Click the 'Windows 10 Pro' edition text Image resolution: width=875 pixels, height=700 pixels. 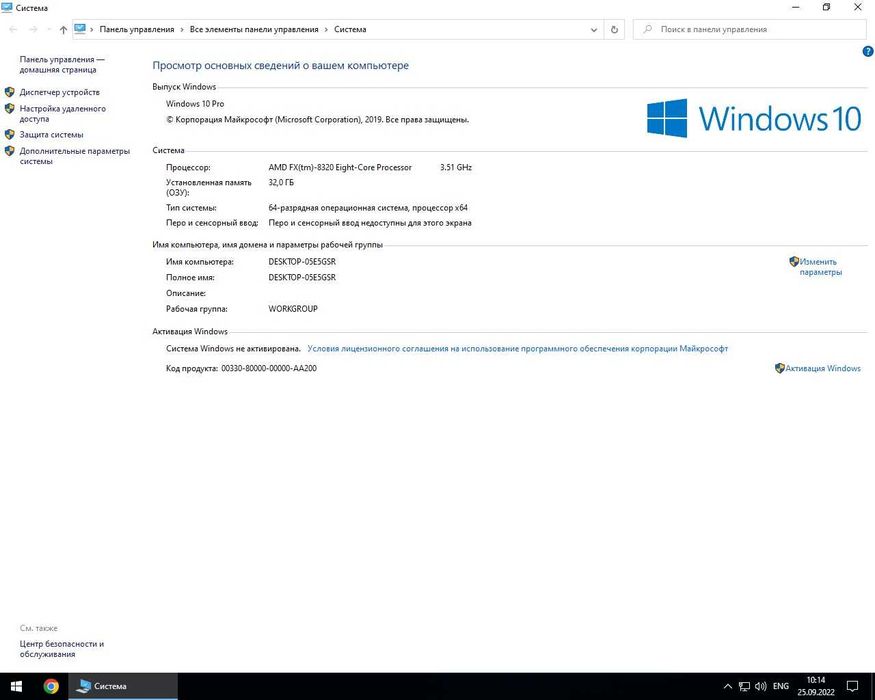coord(195,104)
